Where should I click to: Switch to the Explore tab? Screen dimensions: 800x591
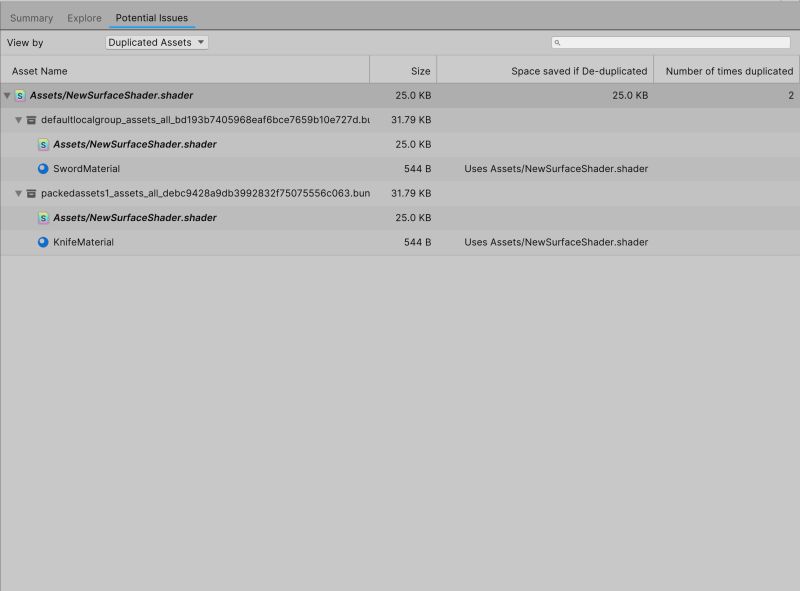pyautogui.click(x=84, y=17)
